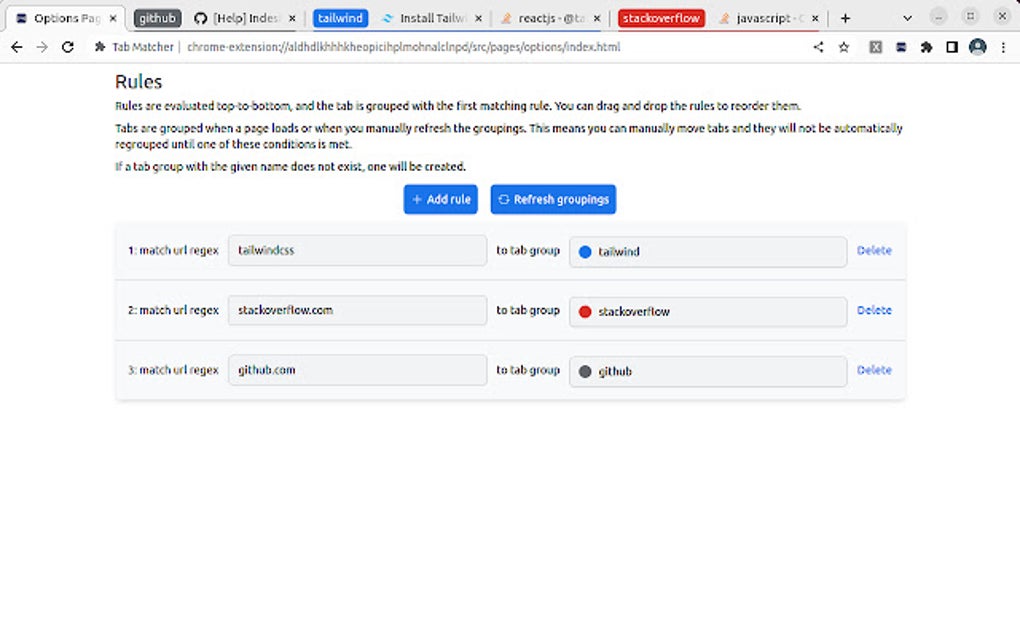Switch to the javascript tab

[768, 18]
